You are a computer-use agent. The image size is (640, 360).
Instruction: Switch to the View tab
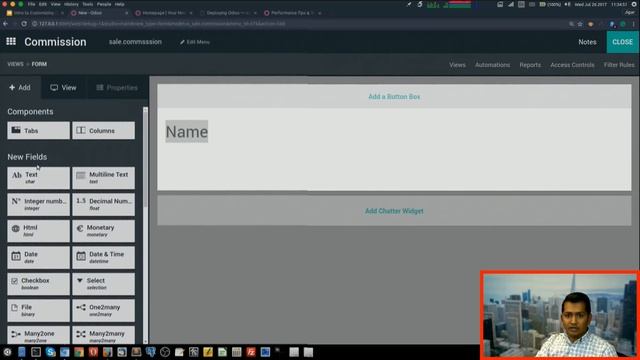click(x=63, y=87)
